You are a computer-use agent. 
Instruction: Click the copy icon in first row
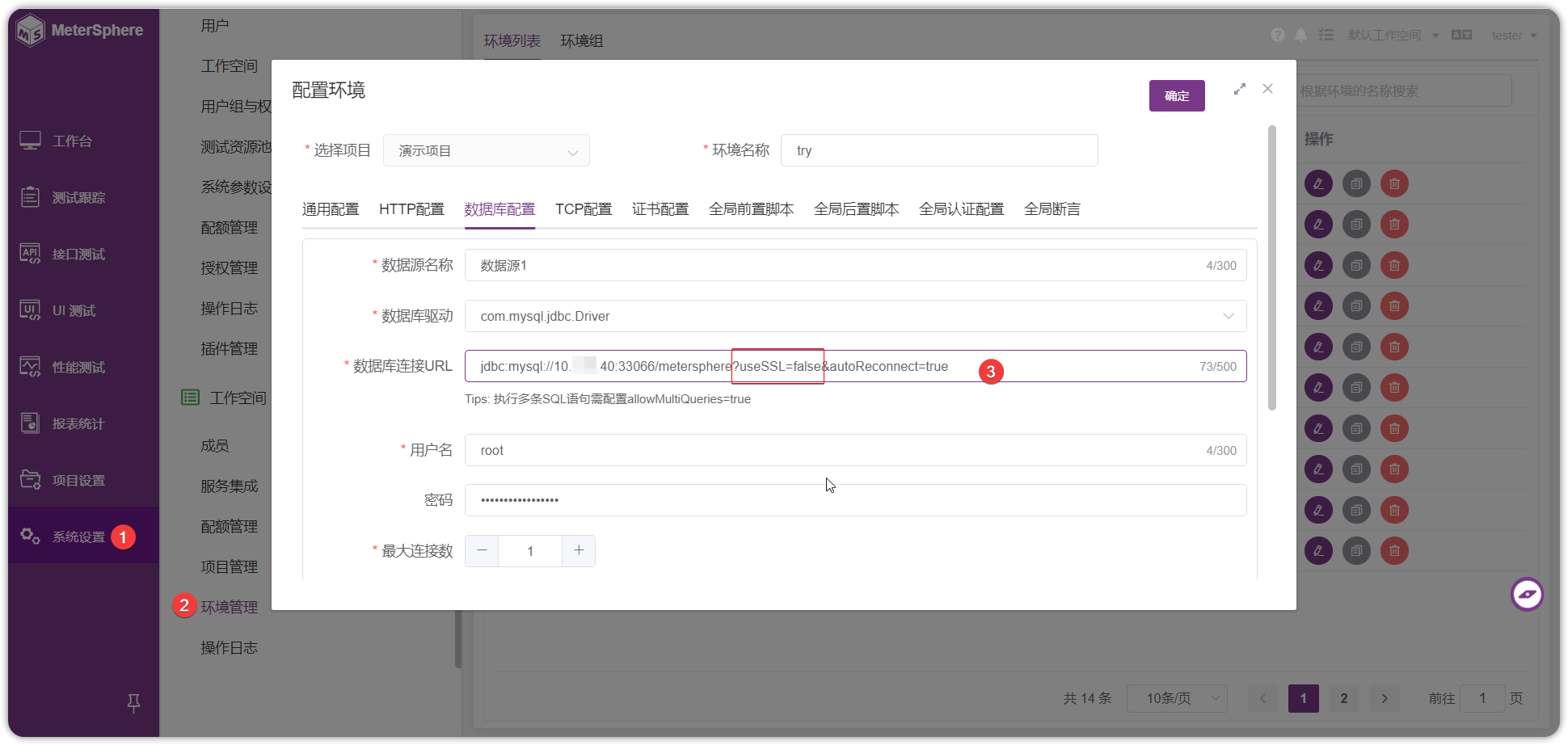tap(1356, 183)
